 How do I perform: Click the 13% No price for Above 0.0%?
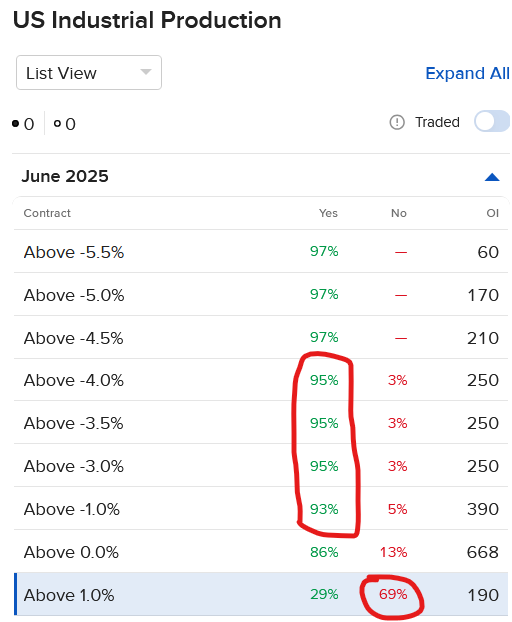tap(393, 552)
